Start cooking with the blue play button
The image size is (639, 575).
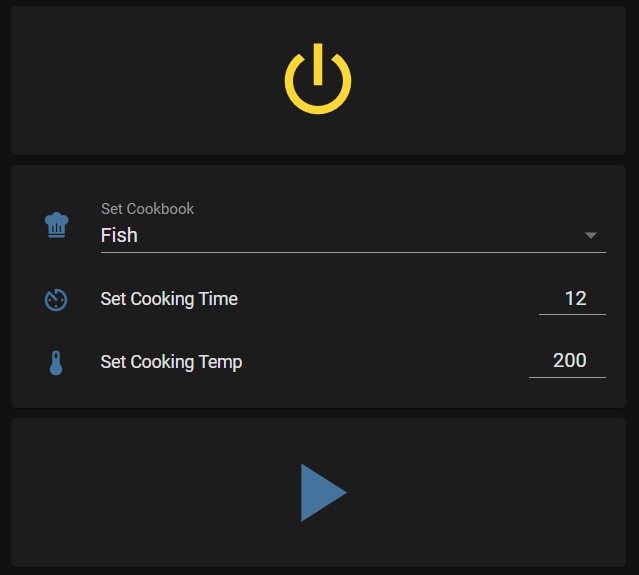point(323,492)
